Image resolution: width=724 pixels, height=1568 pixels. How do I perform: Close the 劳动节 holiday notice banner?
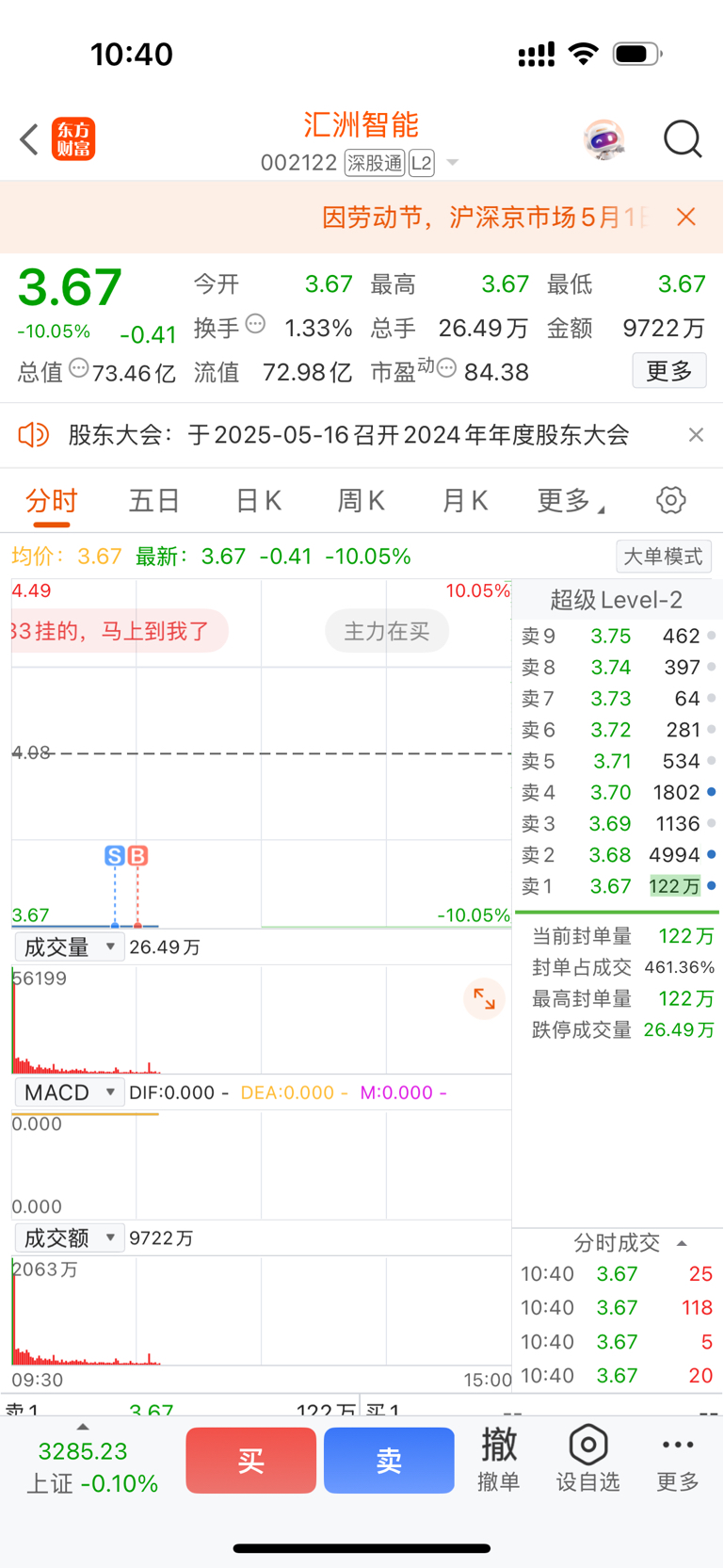686,217
